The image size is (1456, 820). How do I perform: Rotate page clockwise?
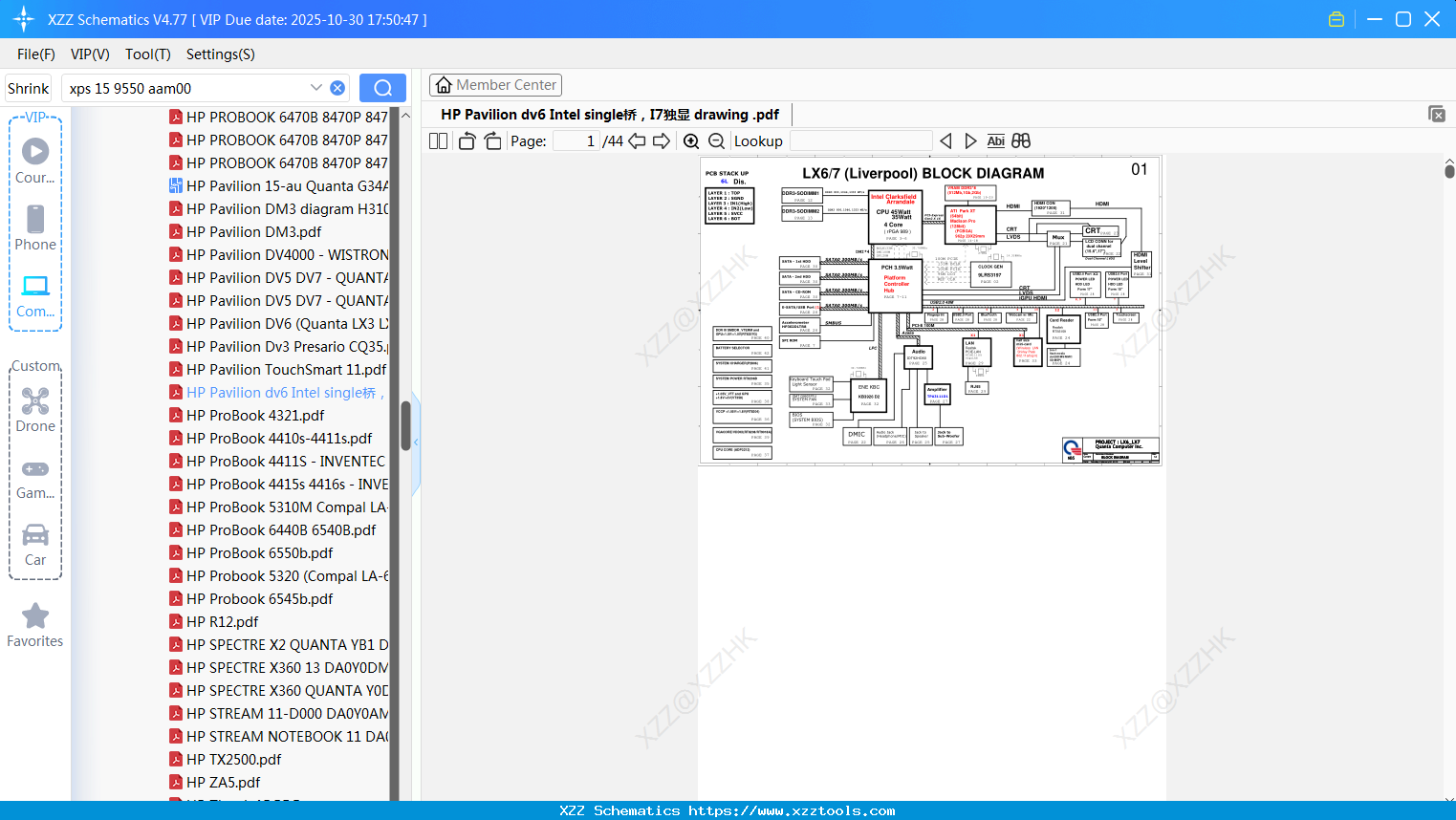click(493, 141)
